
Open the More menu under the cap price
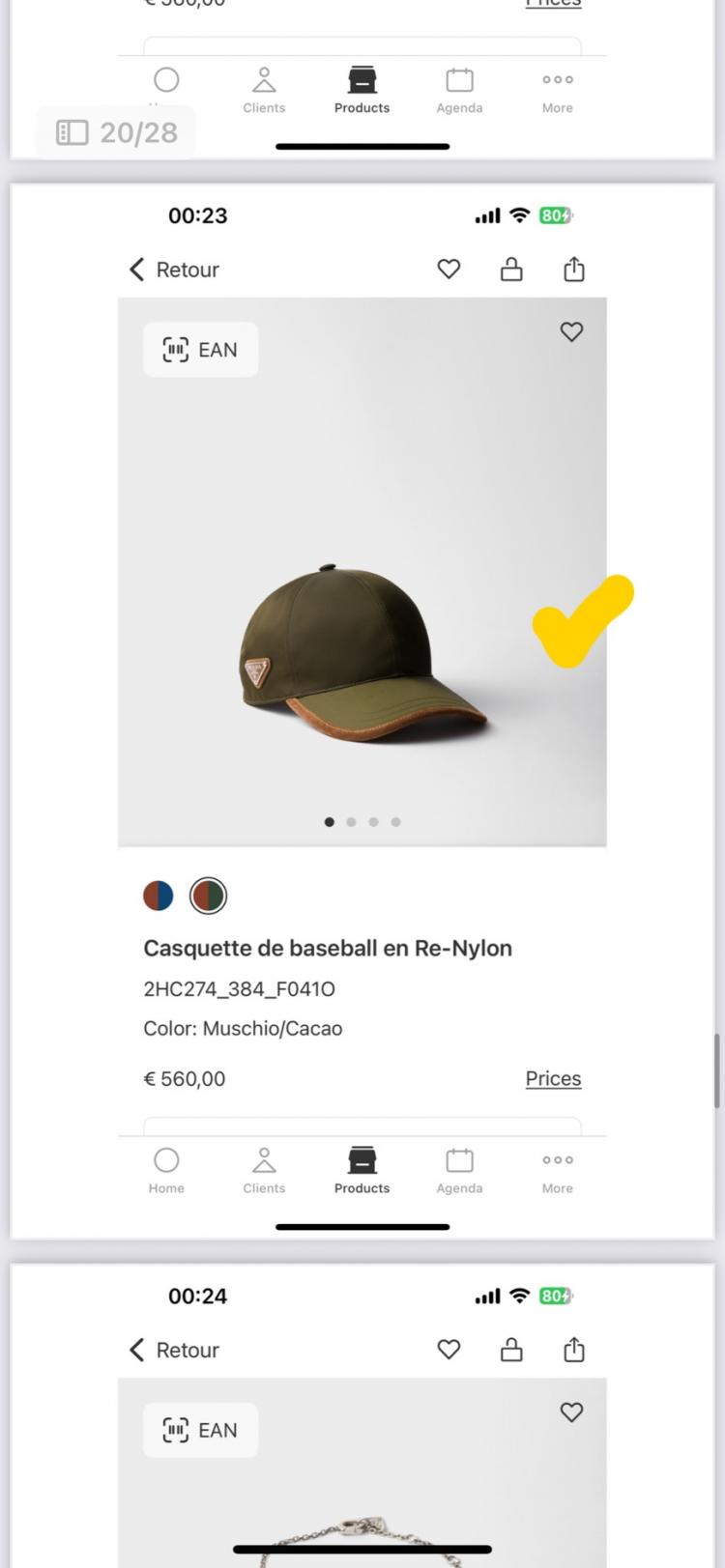click(x=557, y=1169)
